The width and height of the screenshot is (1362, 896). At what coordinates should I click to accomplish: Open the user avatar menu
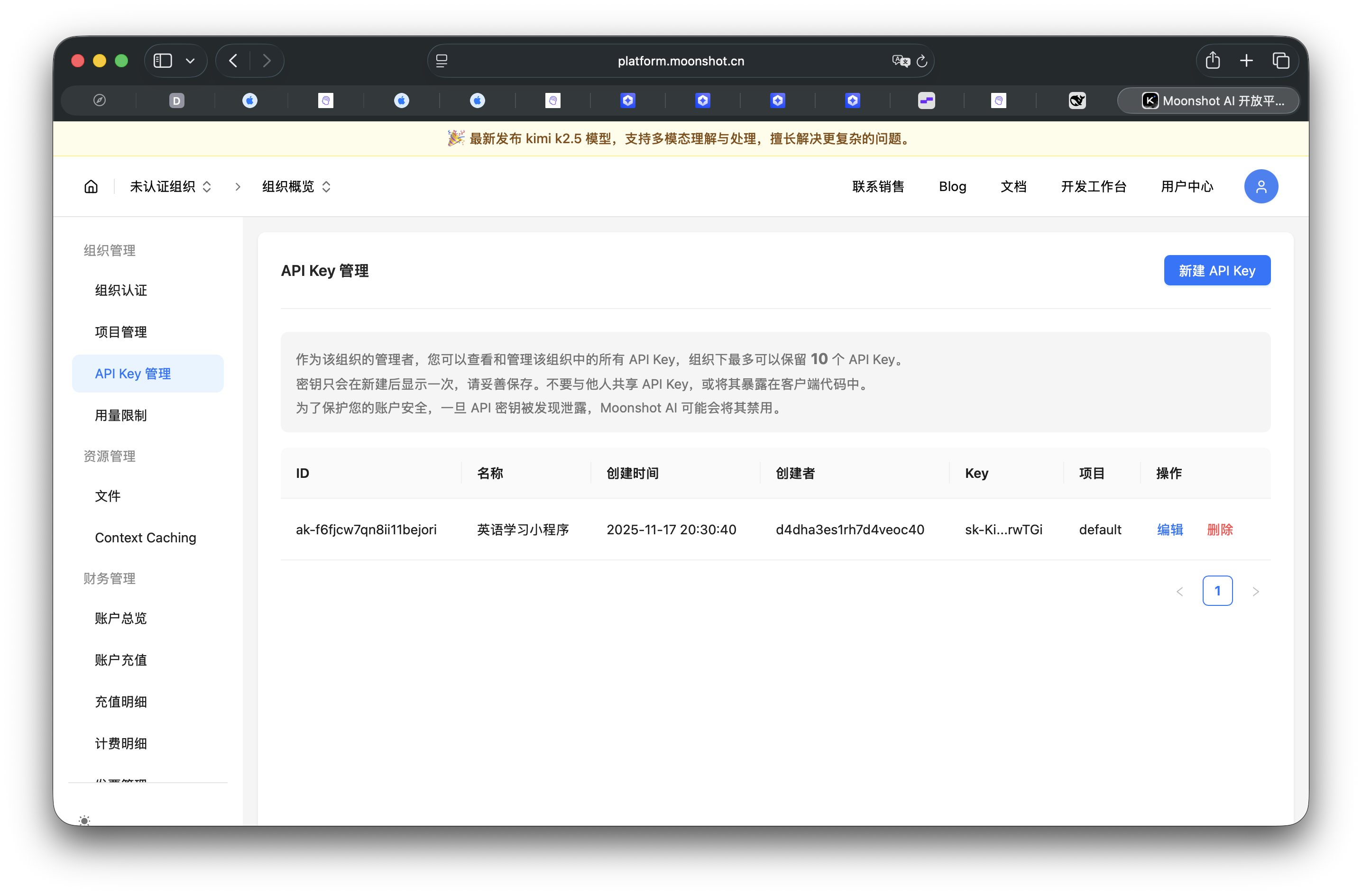pos(1261,186)
